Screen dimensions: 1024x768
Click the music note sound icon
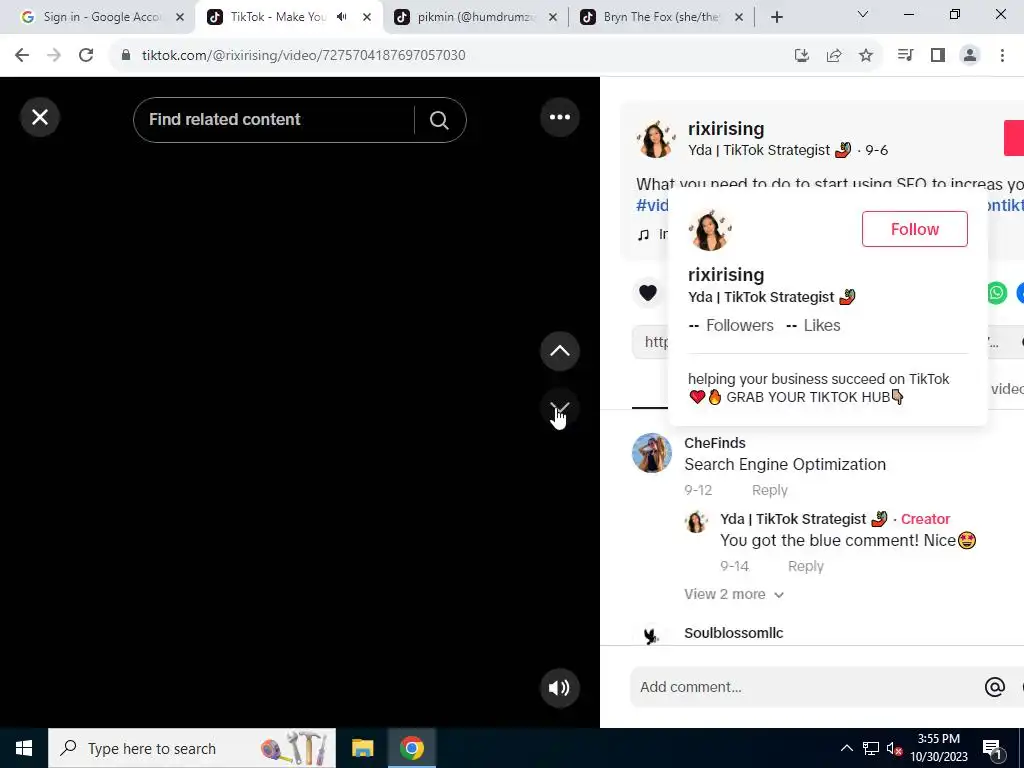[644, 234]
